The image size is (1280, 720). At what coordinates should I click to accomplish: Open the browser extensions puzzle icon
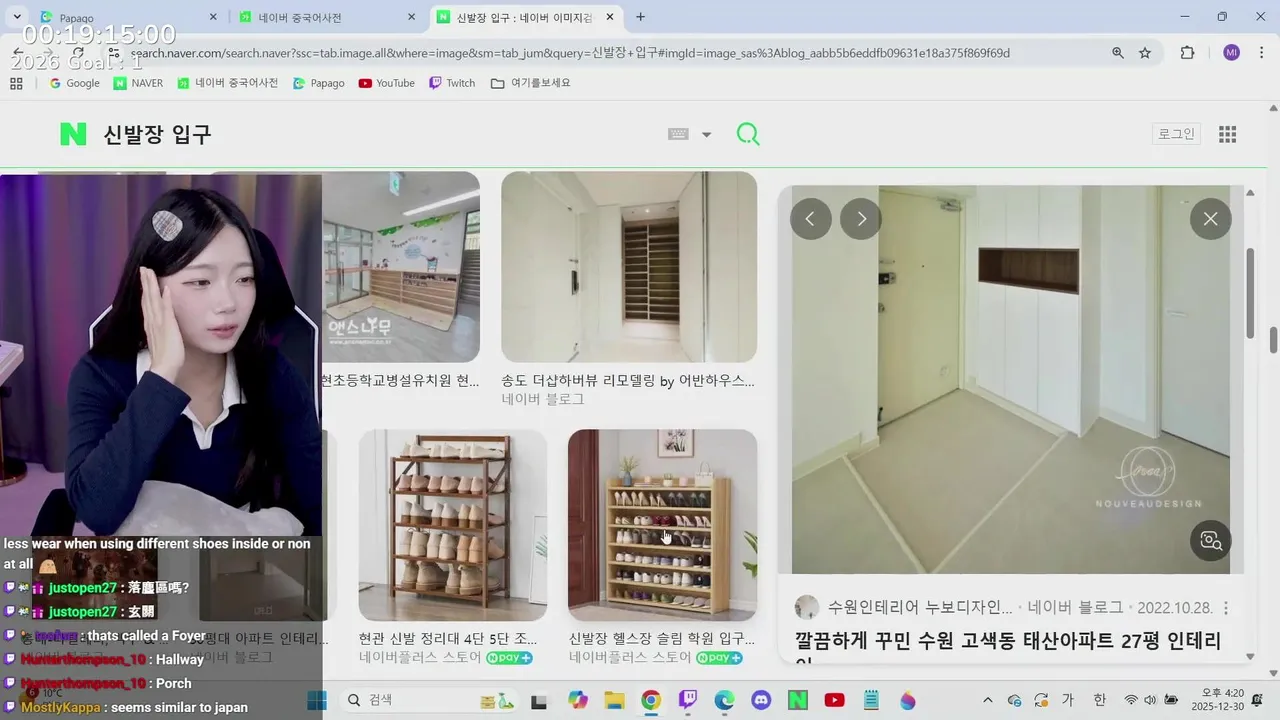1187,53
